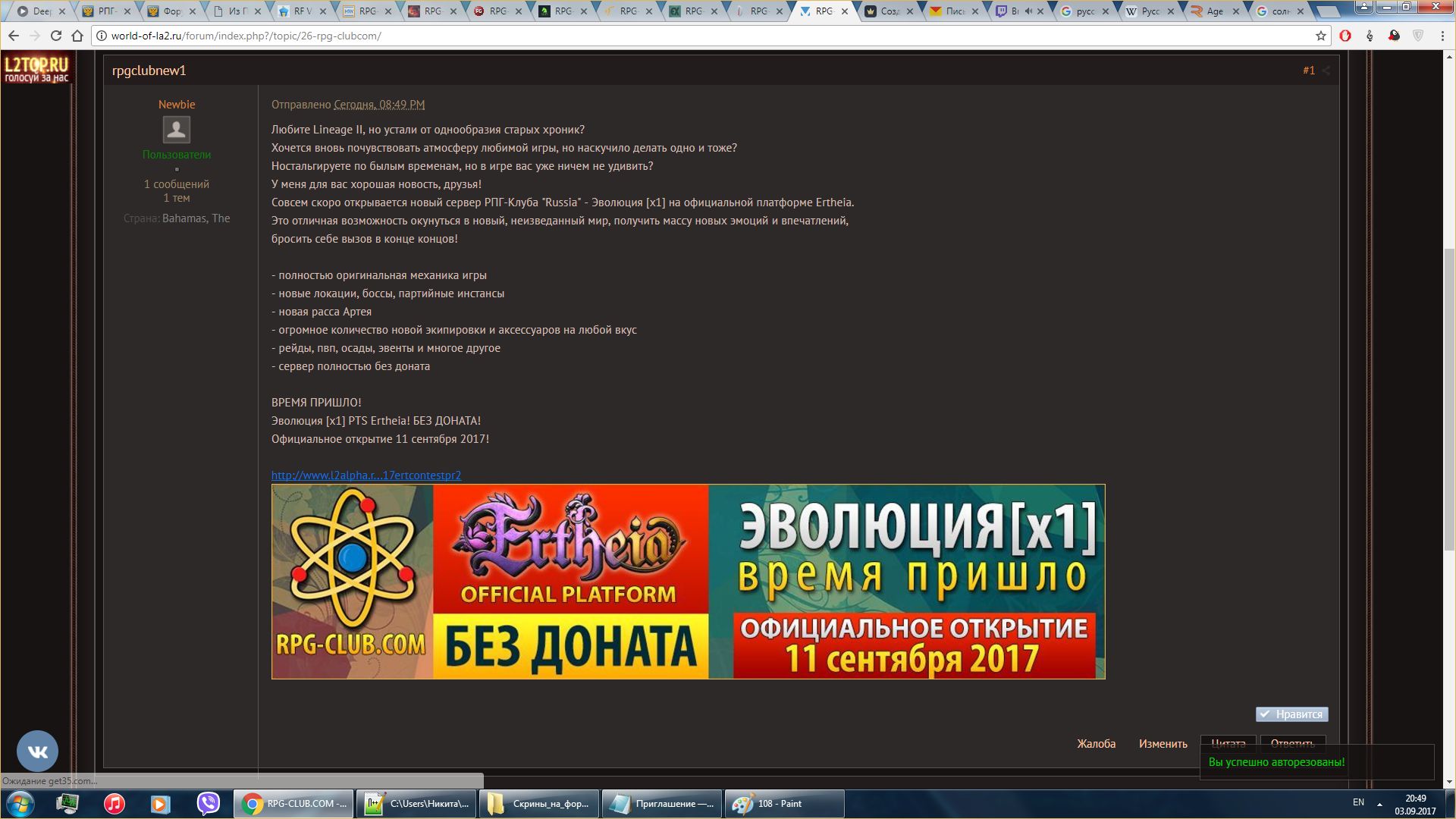
Task: Switch to the Google солн tab
Action: 1281,11
